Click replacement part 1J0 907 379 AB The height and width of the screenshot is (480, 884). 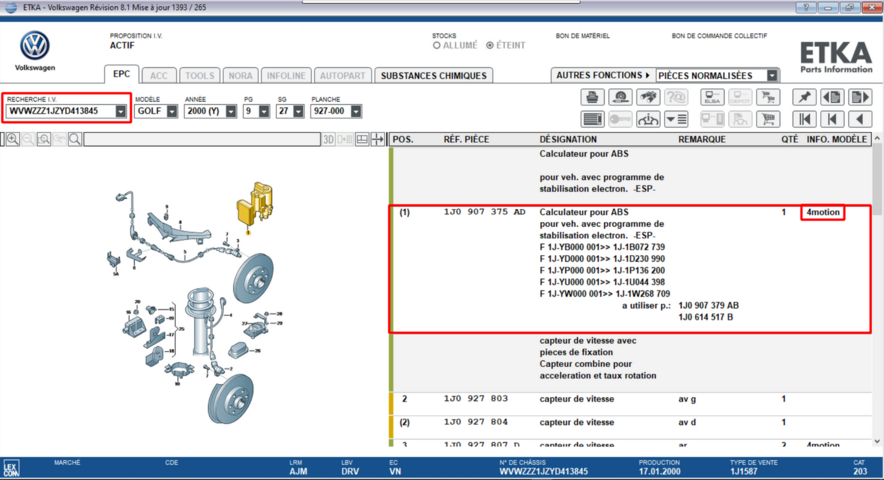click(708, 305)
